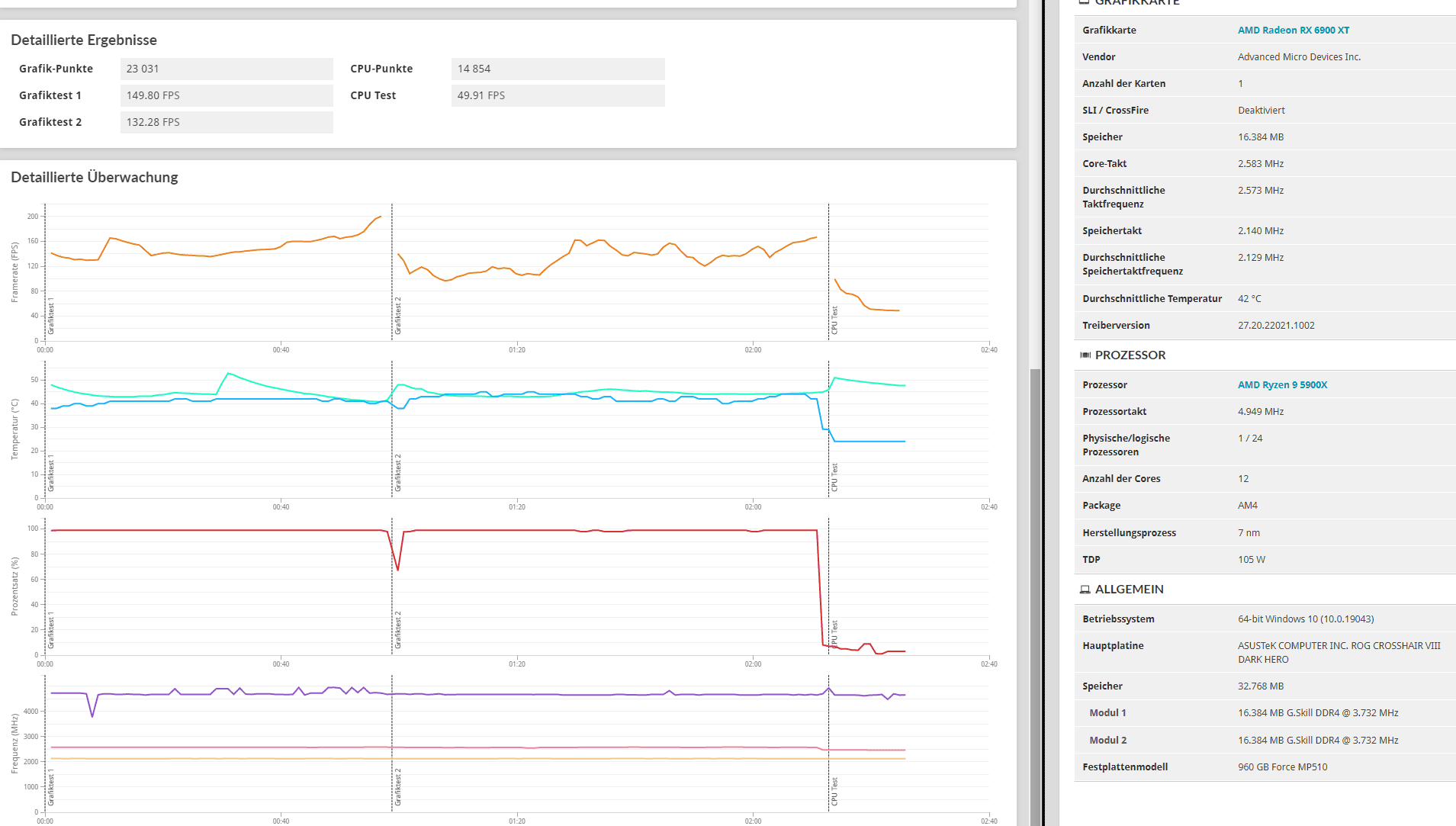The height and width of the screenshot is (826, 1456).
Task: Select the CPU Test value 49.91 FPS
Action: click(558, 95)
